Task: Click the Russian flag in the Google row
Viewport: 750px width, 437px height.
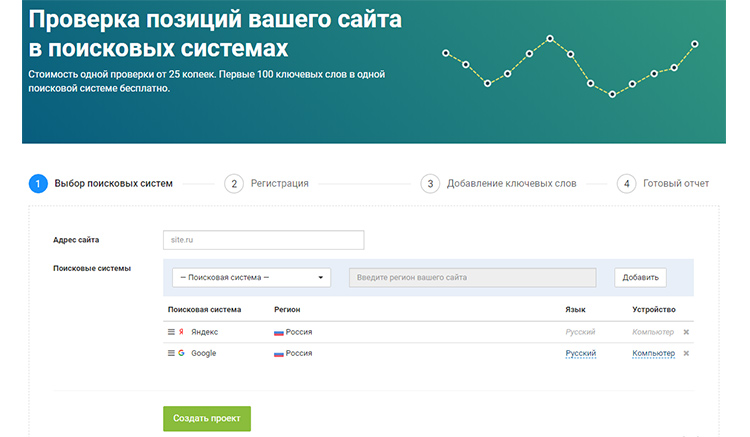Action: 279,353
